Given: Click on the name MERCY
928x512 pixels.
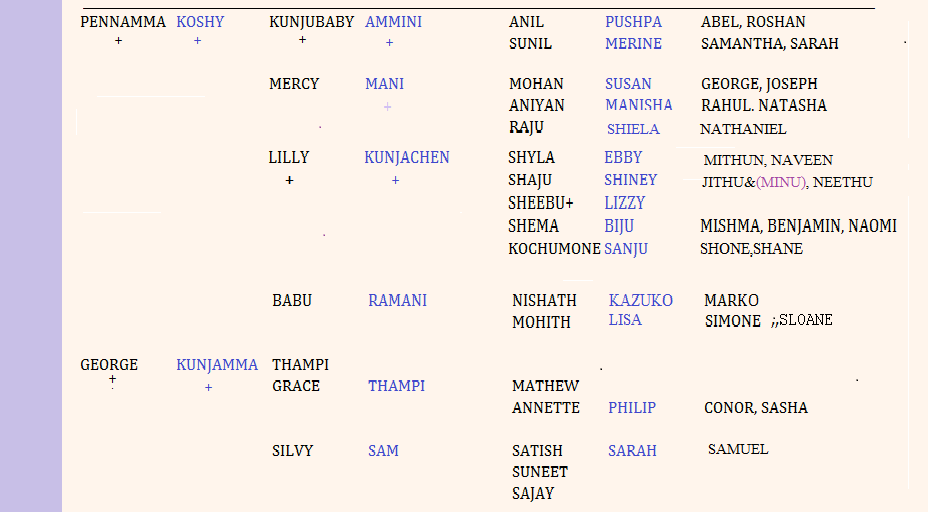Looking at the screenshot, I should [x=294, y=84].
